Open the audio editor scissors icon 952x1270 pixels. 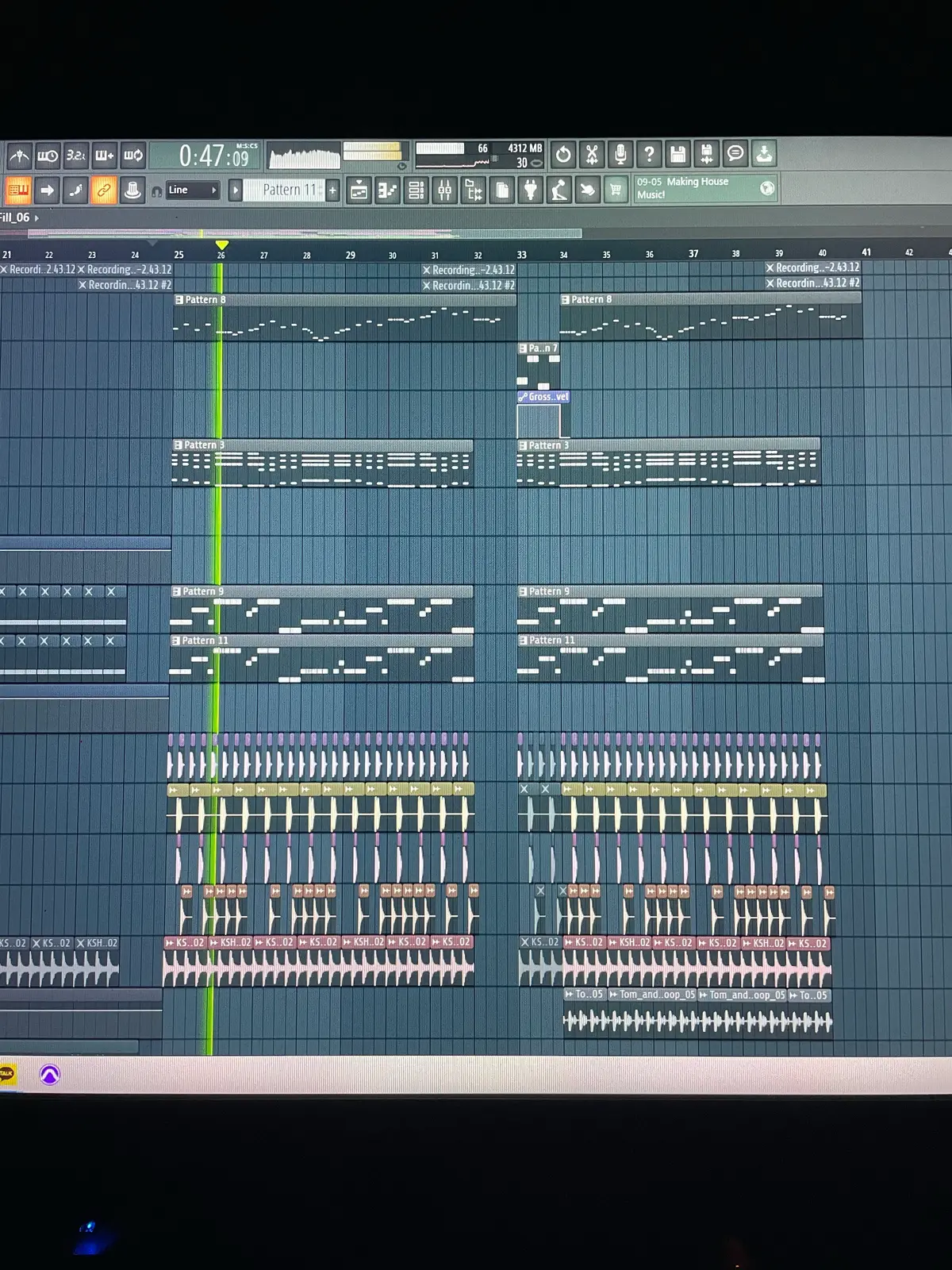pyautogui.click(x=592, y=154)
